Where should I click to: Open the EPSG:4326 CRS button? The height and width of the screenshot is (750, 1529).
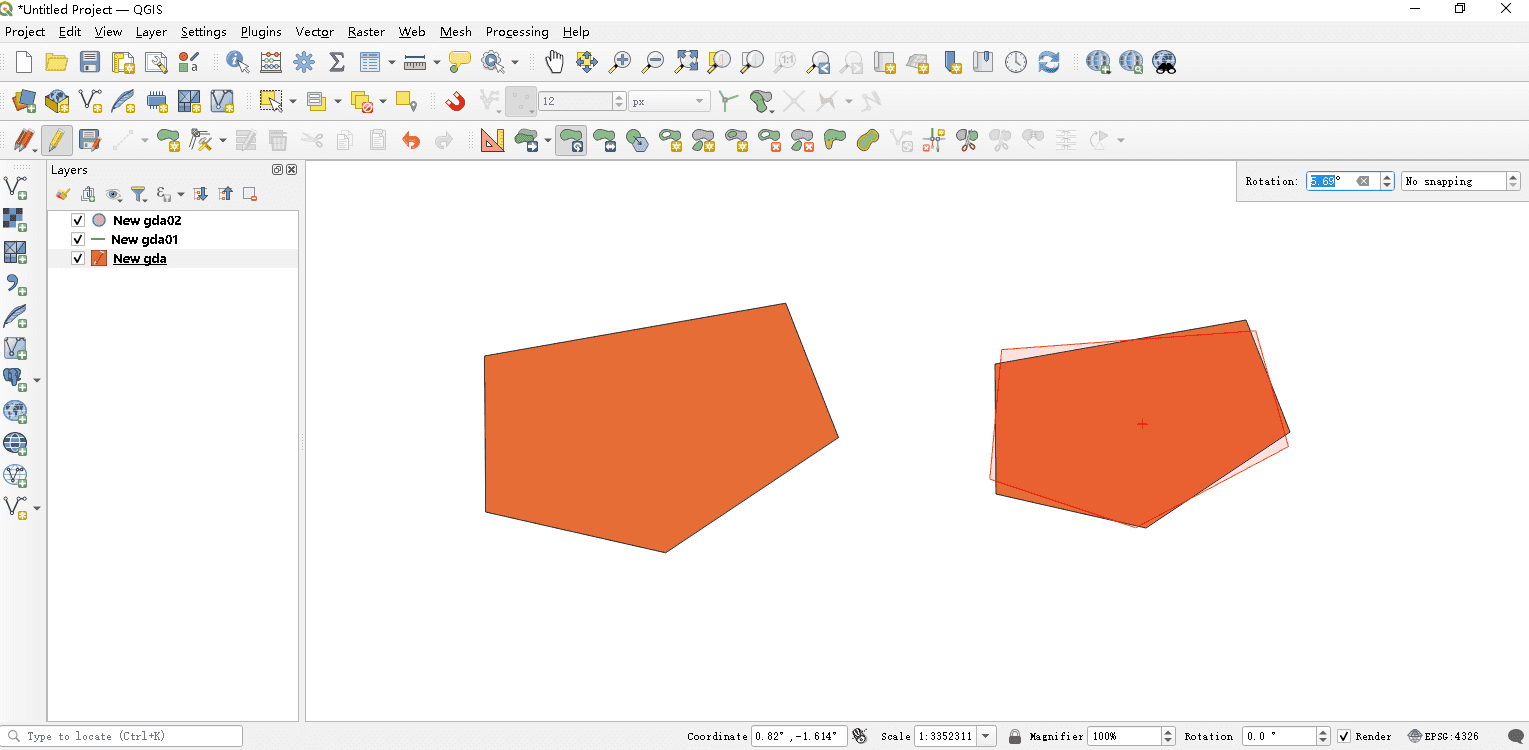1442,736
